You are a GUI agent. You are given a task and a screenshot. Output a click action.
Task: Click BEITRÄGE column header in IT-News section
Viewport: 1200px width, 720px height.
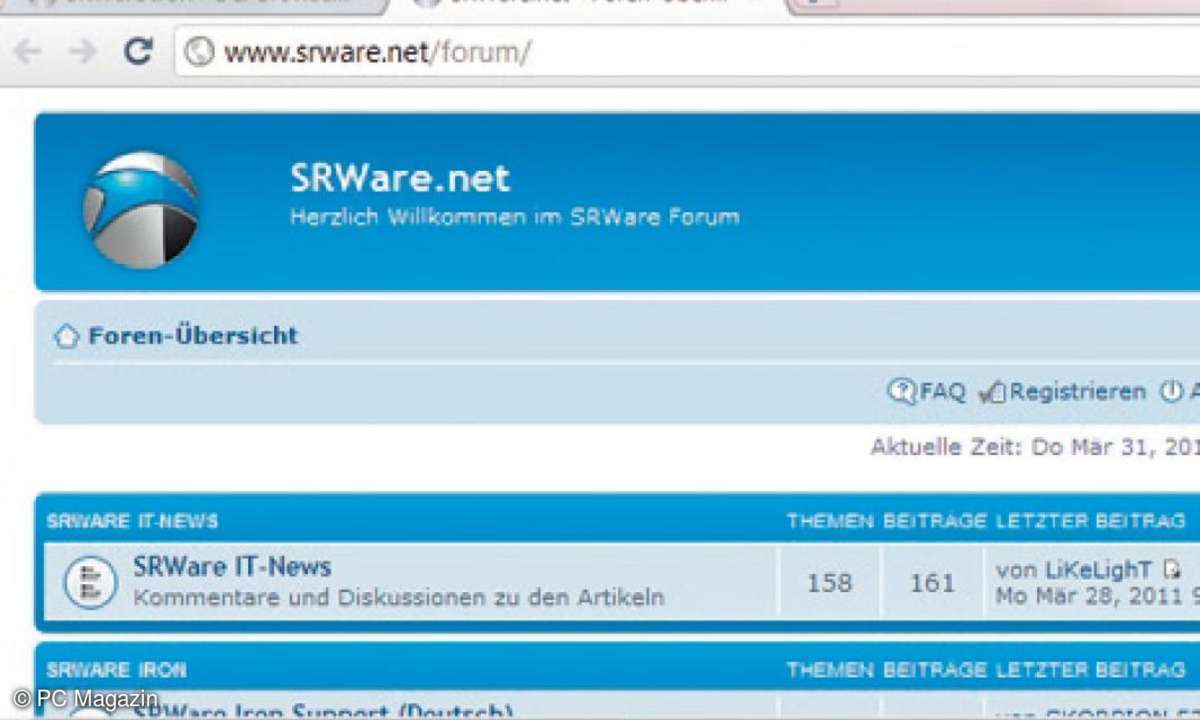935,521
